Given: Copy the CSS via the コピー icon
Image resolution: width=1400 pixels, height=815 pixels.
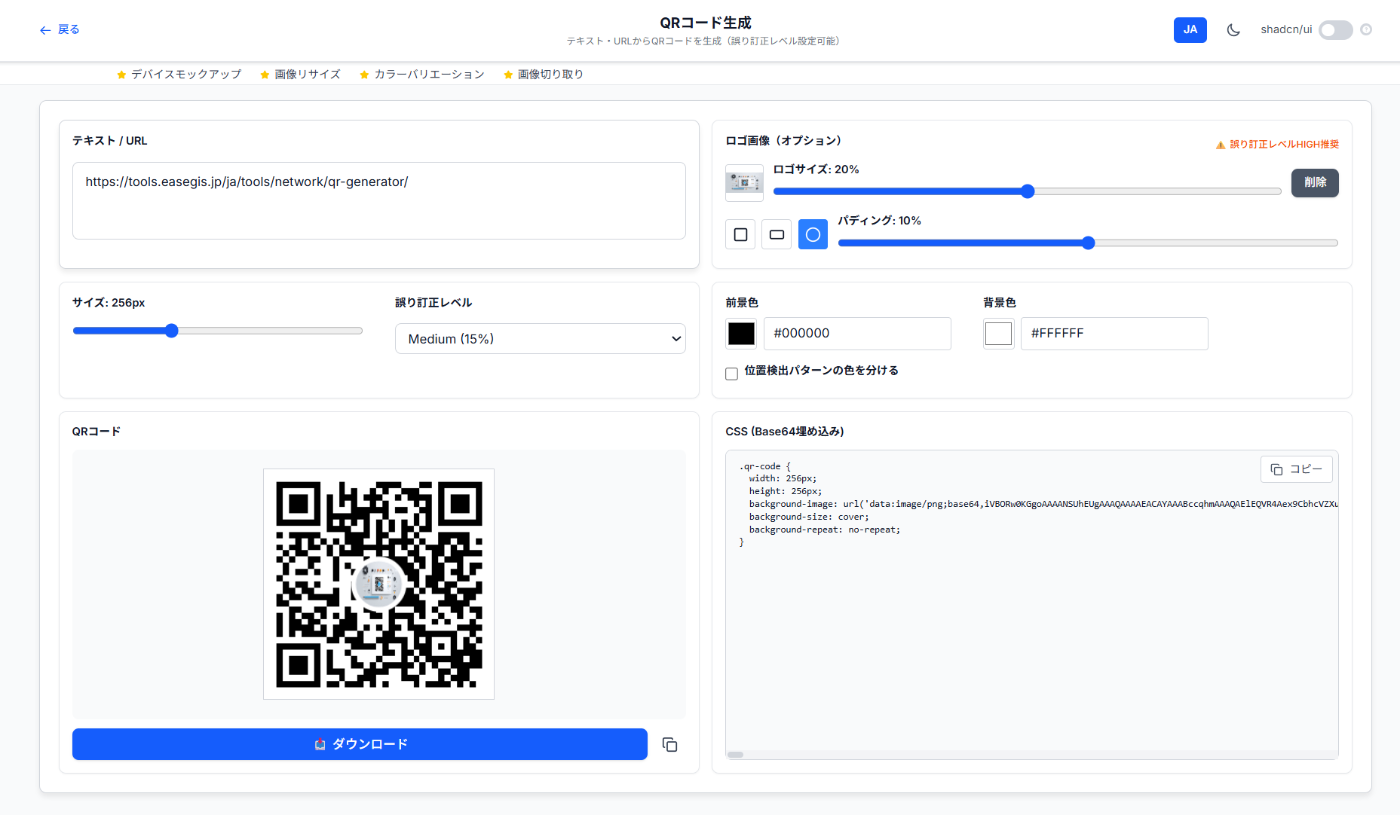Looking at the screenshot, I should (x=1296, y=469).
